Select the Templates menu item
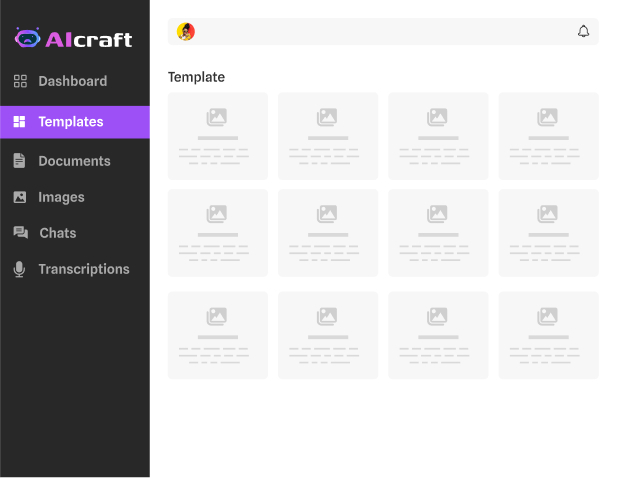The image size is (617, 478). (71, 122)
